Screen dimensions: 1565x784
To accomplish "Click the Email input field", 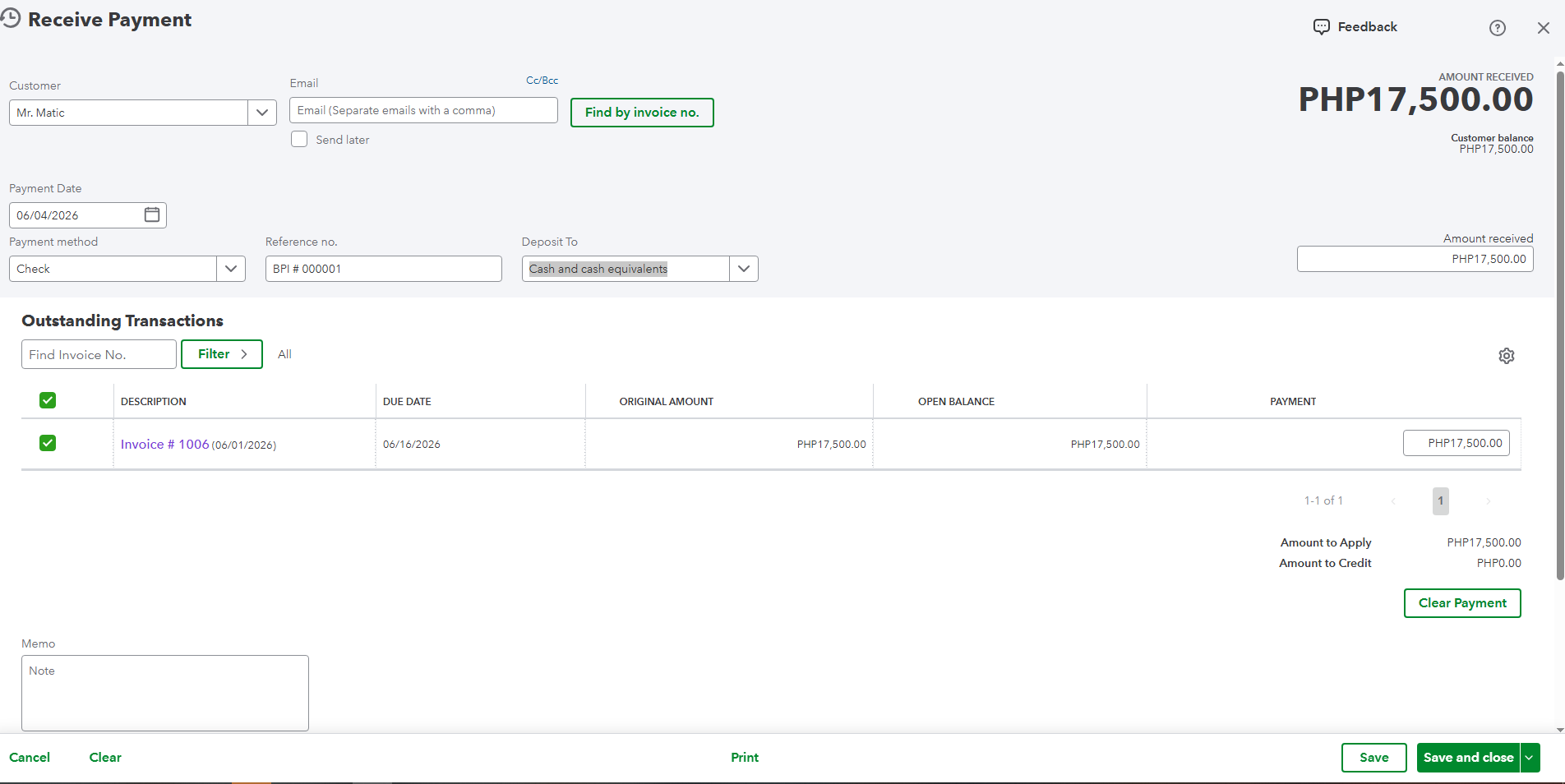I will [x=423, y=110].
